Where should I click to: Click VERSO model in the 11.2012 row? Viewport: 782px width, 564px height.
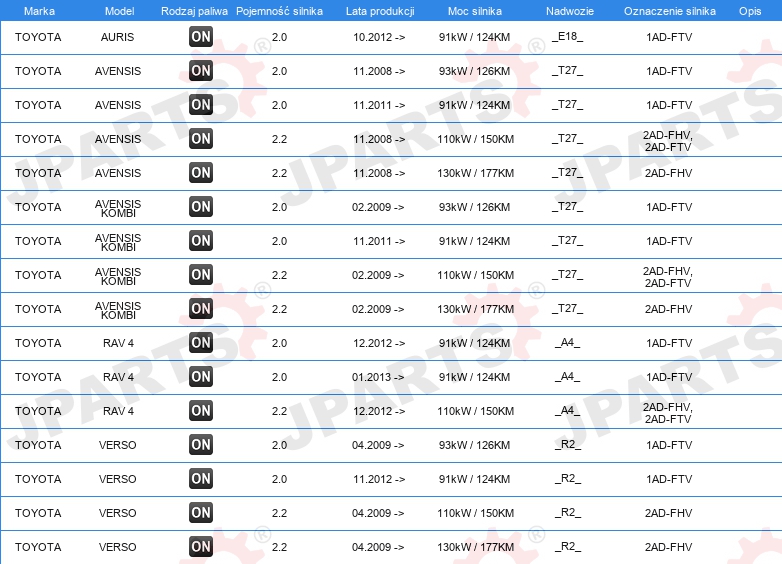[x=118, y=479]
